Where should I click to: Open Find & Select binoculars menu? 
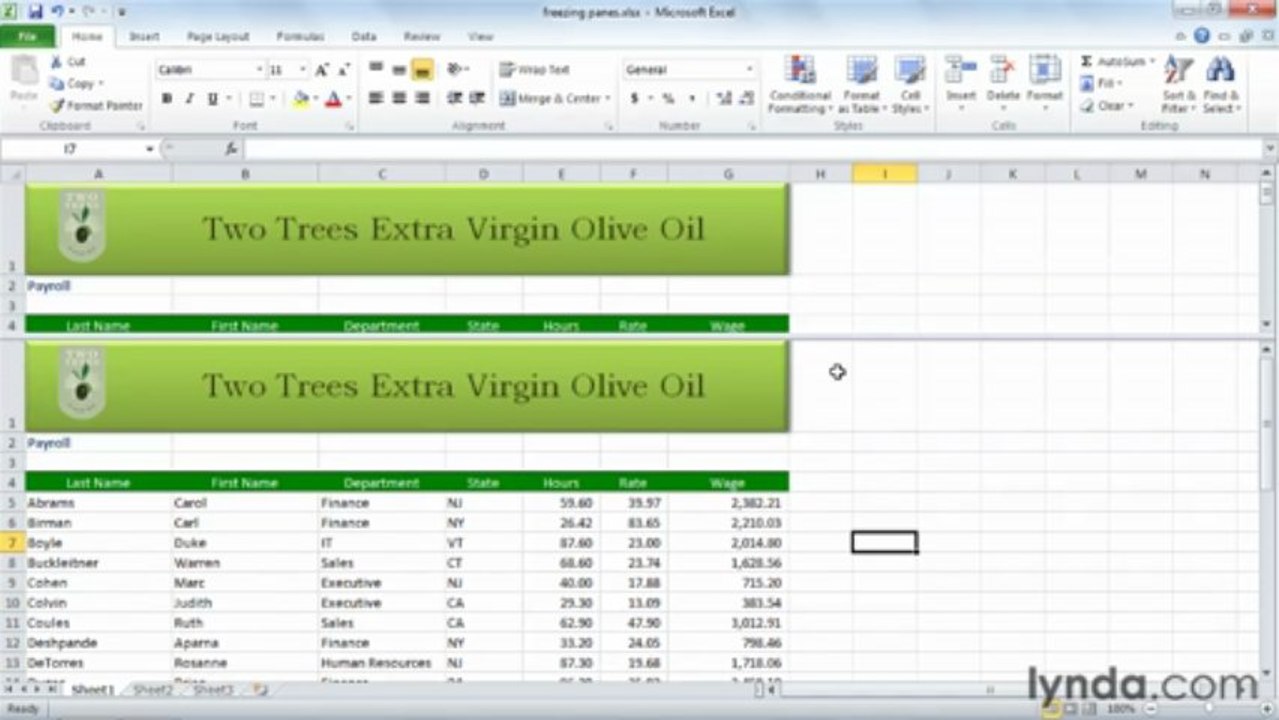[x=1221, y=84]
